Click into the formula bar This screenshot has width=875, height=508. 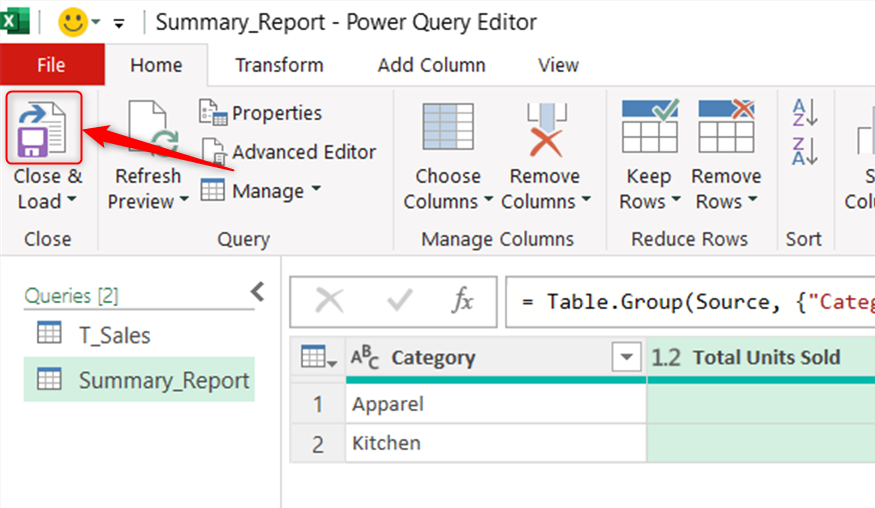click(690, 302)
